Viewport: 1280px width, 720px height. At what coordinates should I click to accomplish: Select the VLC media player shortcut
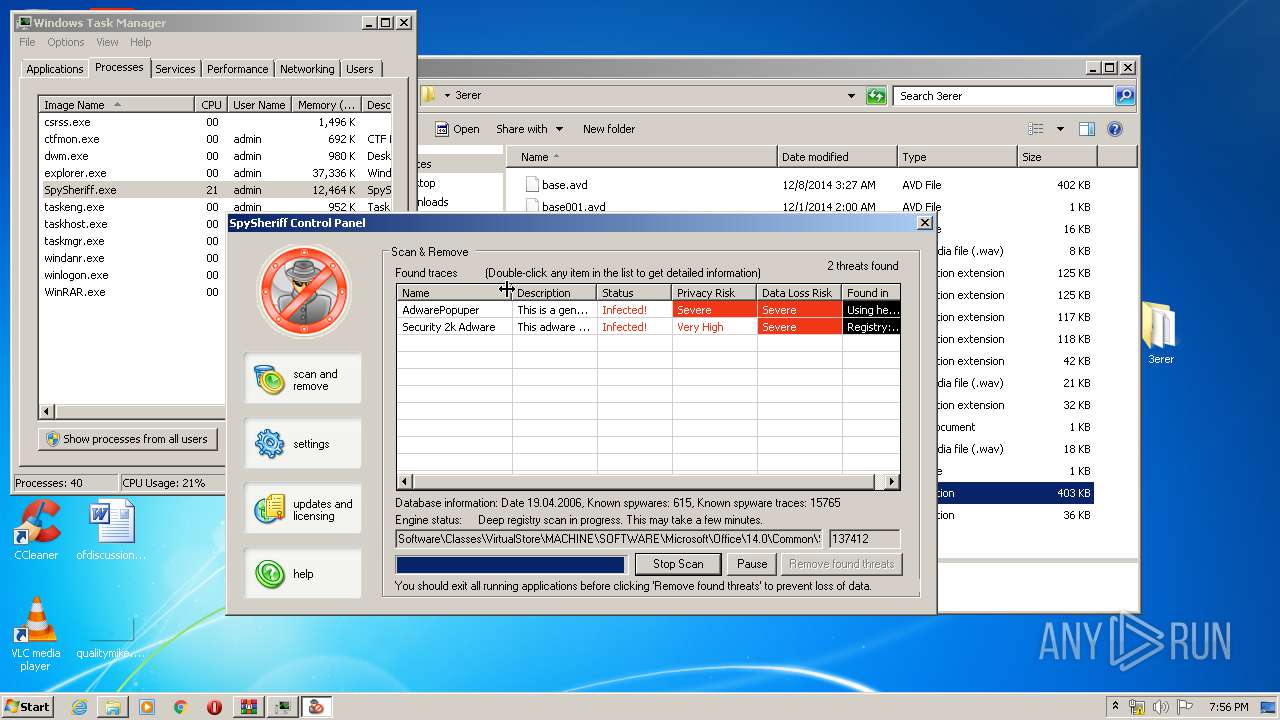(36, 634)
